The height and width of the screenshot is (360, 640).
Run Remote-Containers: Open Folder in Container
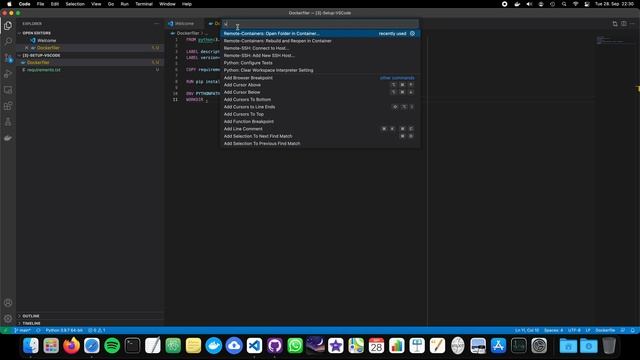[x=320, y=33]
